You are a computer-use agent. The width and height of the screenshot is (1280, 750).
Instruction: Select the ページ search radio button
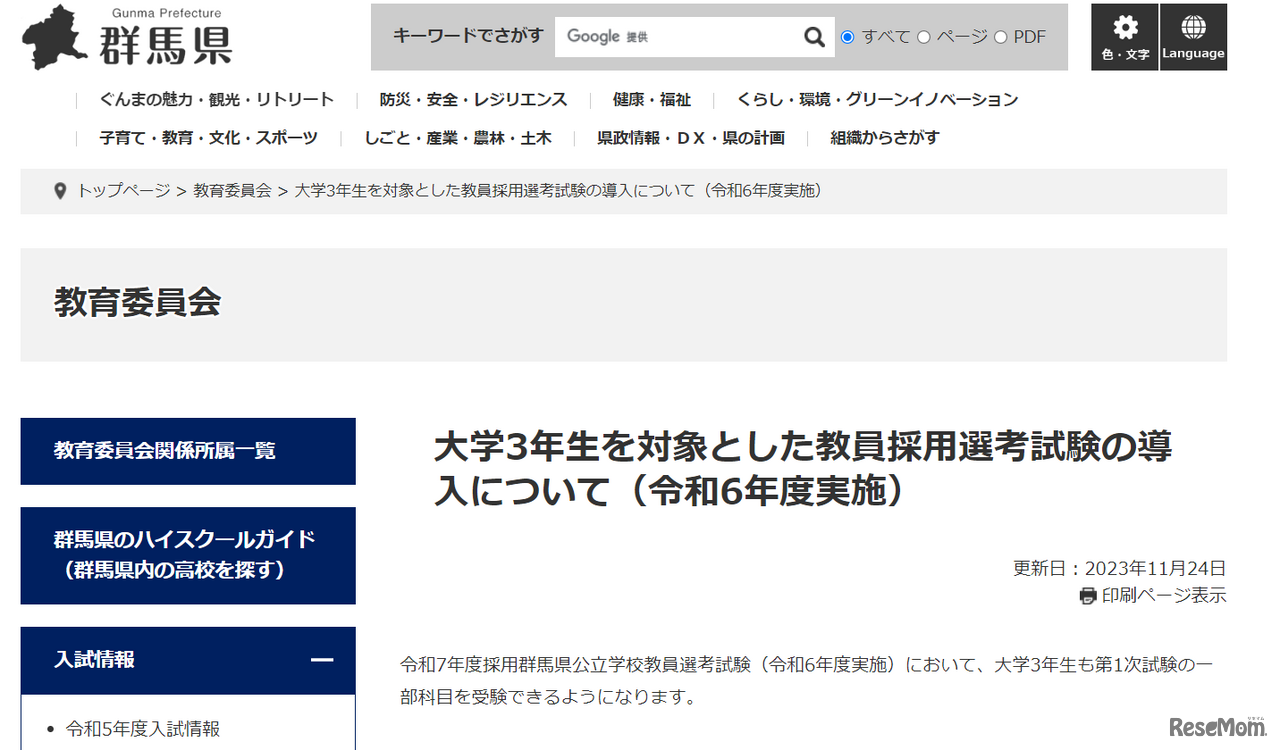[923, 36]
